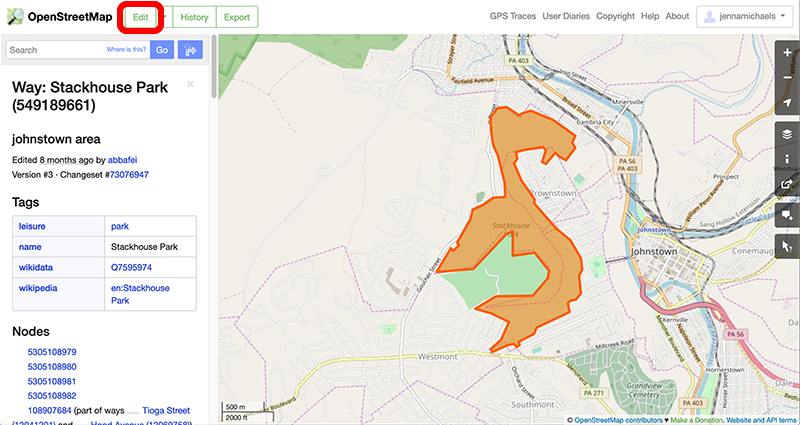Close the Stackhouse Park sidebar panel
Screen dimensions: 800x425
click(190, 84)
